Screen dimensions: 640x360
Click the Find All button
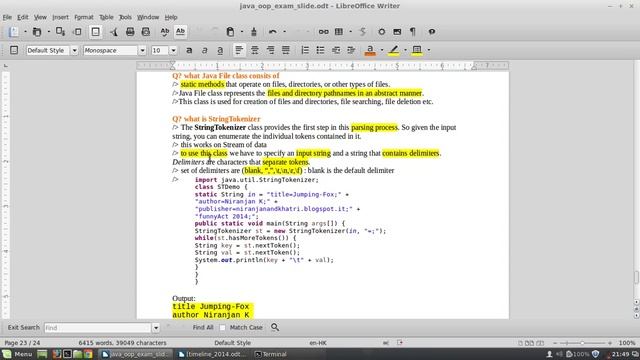[203, 327]
